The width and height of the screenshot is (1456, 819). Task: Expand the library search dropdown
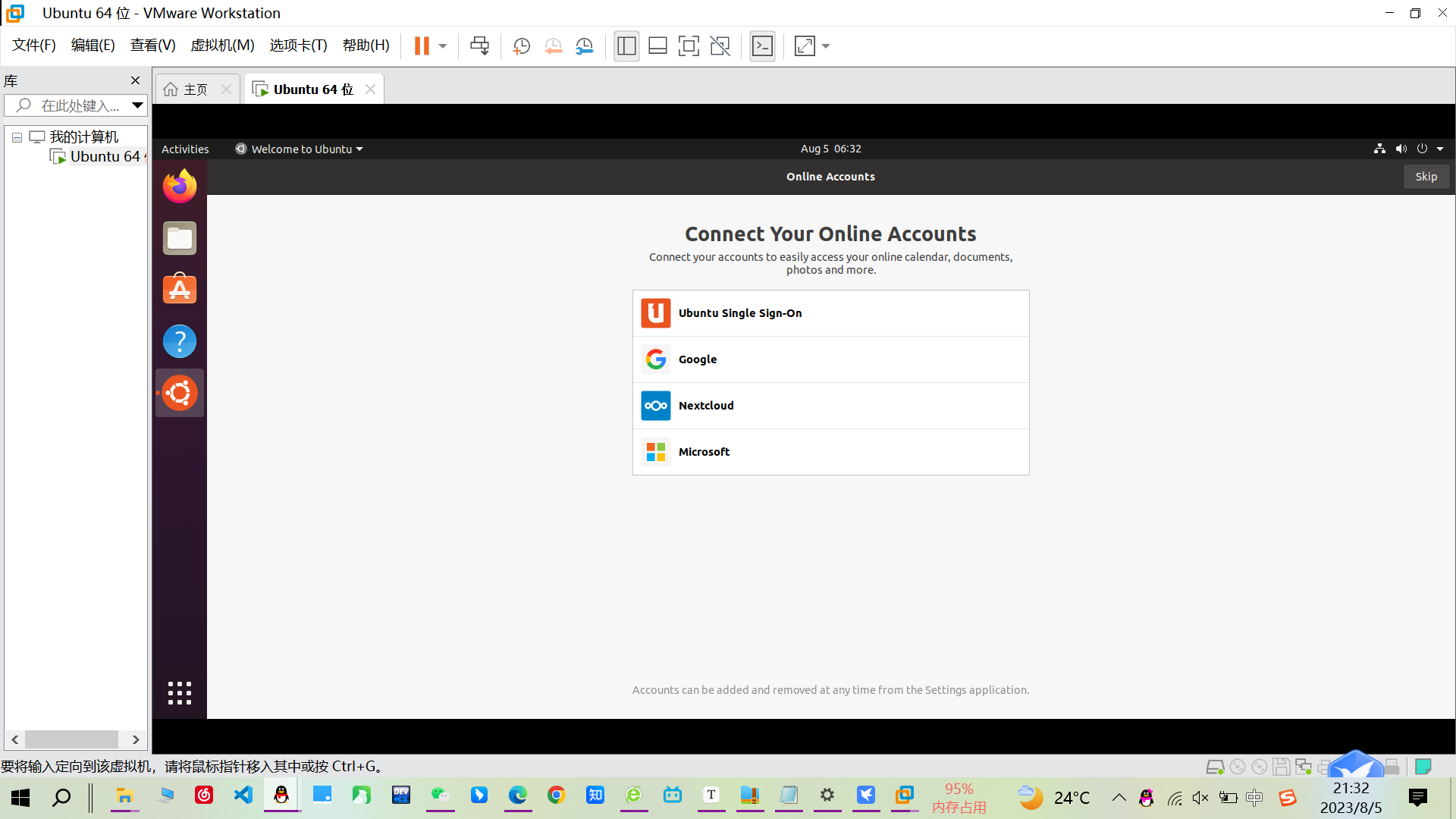[137, 105]
